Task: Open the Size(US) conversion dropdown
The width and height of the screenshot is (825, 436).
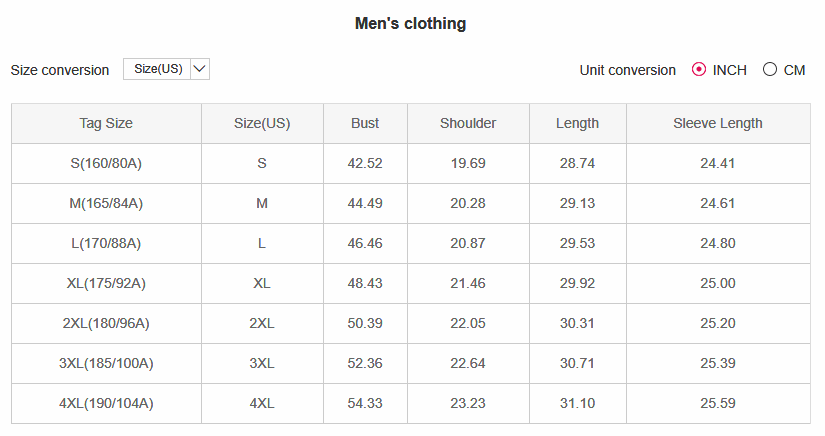Action: click(x=166, y=69)
